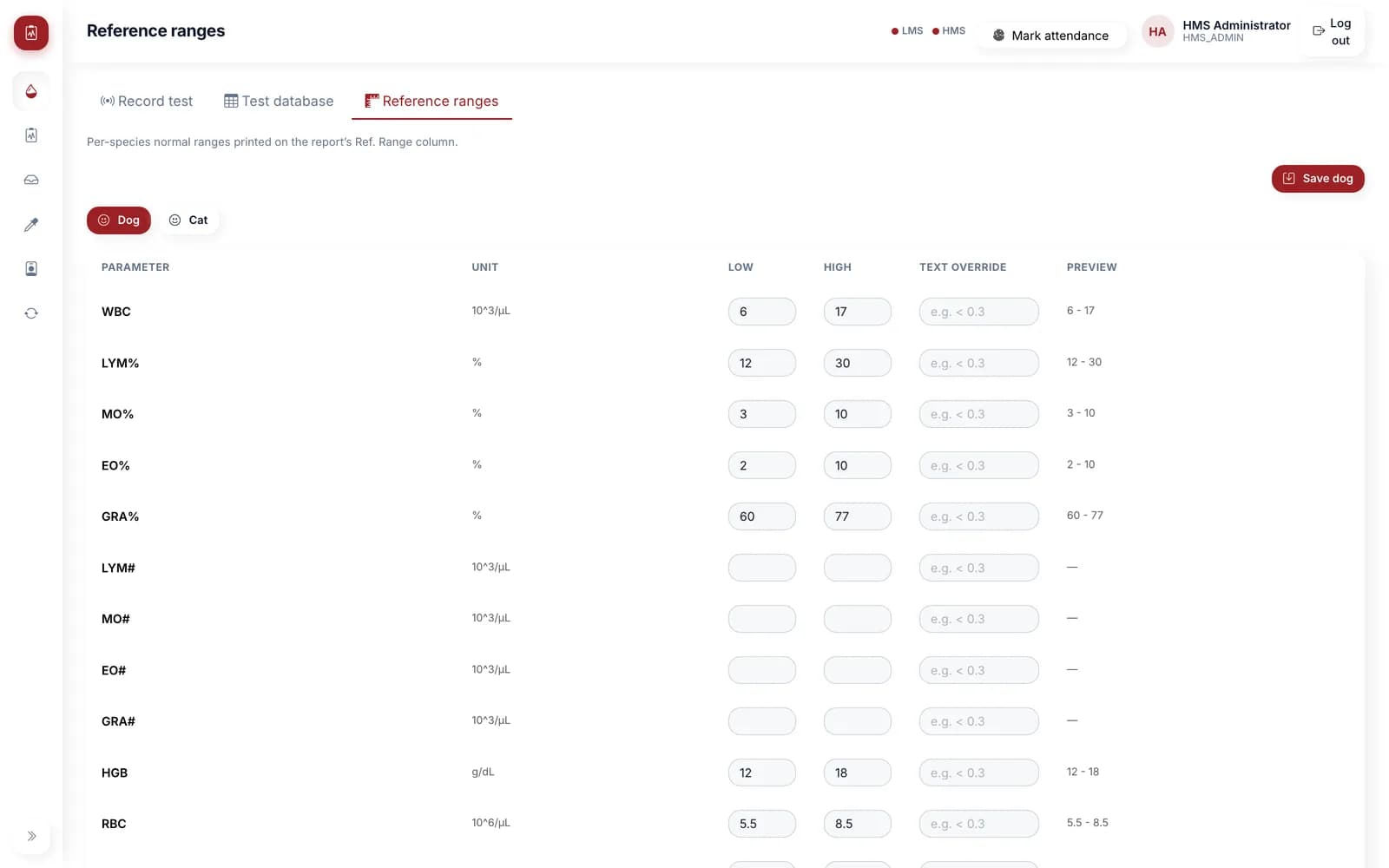This screenshot has height=868, width=1389.
Task: Click the EO% high value field
Action: [x=858, y=465]
